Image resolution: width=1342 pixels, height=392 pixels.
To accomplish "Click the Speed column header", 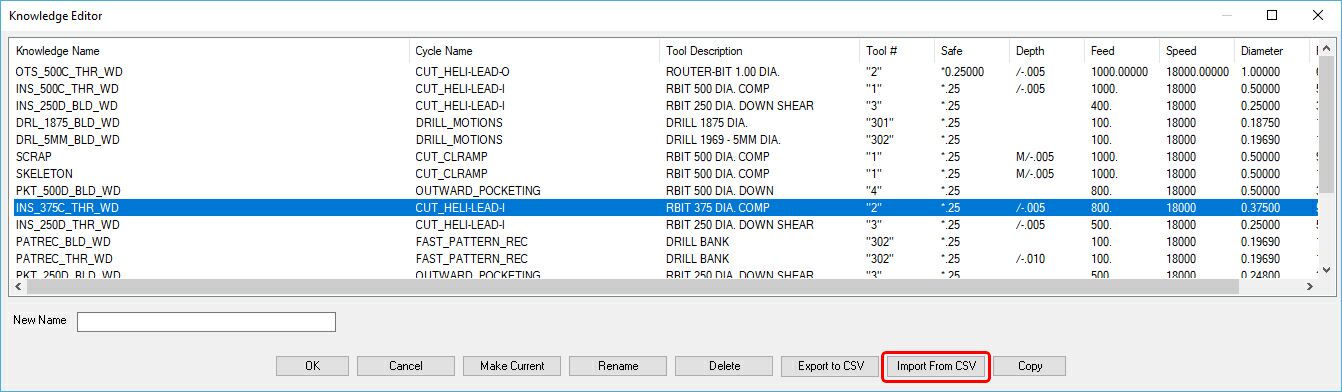I will (1197, 51).
